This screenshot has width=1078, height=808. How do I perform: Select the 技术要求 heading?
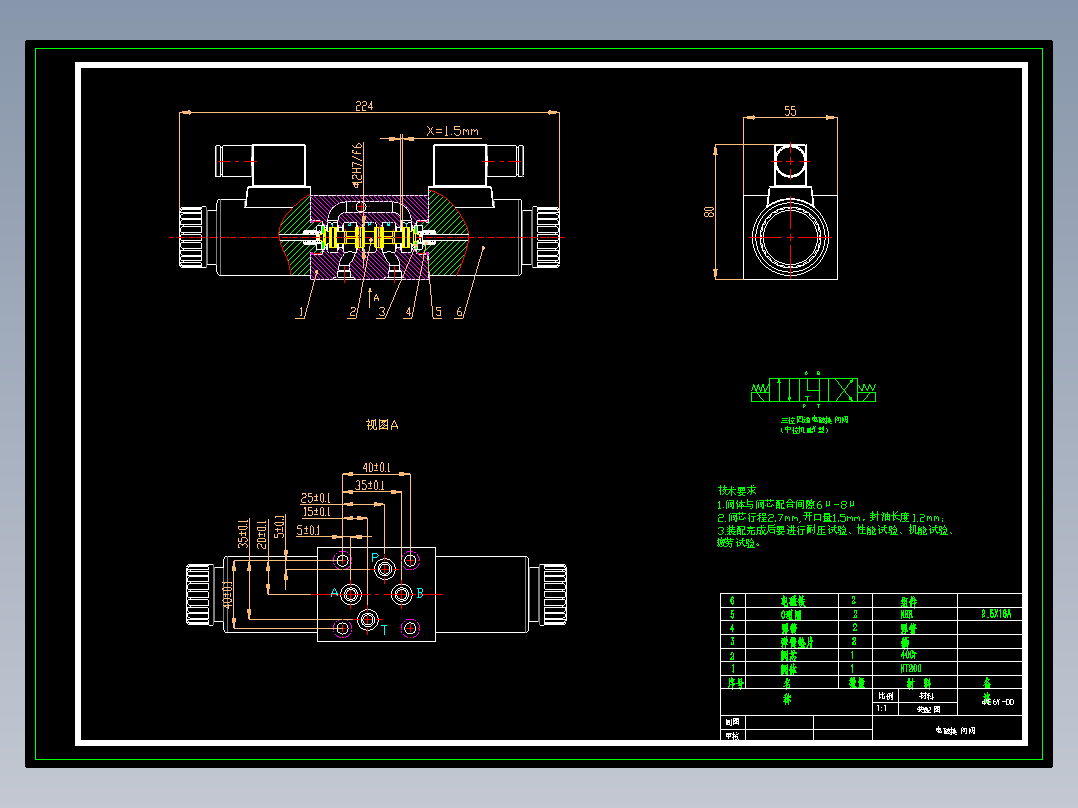(737, 490)
